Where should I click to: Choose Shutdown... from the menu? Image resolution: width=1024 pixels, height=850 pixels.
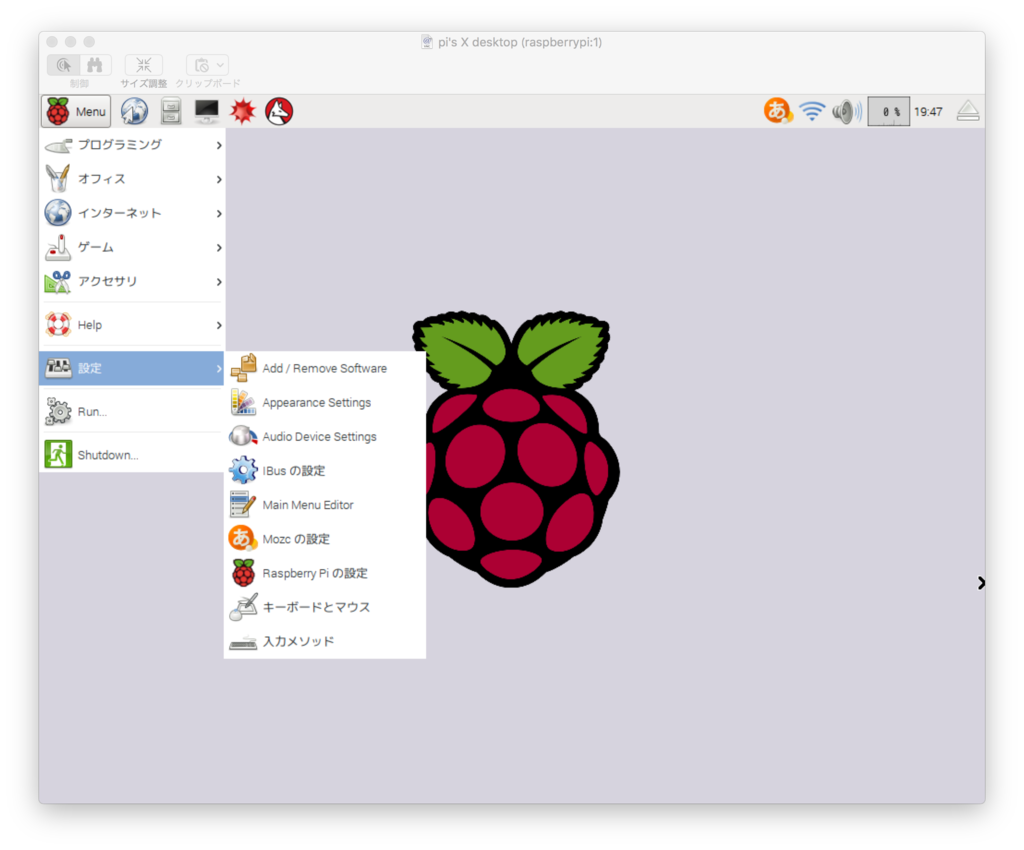[133, 454]
